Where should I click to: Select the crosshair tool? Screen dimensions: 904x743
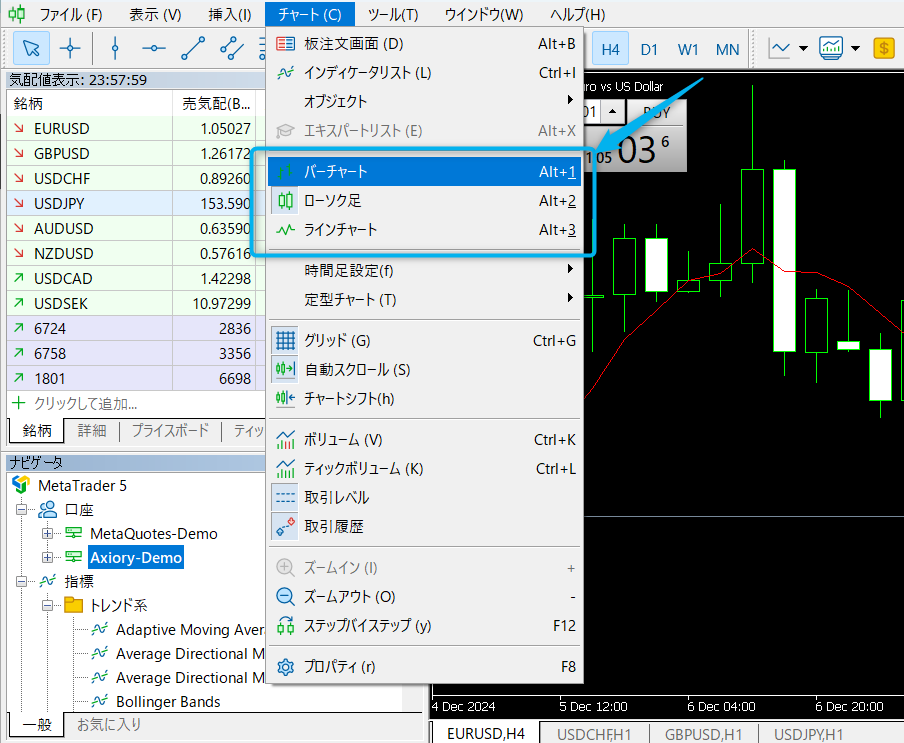70,48
